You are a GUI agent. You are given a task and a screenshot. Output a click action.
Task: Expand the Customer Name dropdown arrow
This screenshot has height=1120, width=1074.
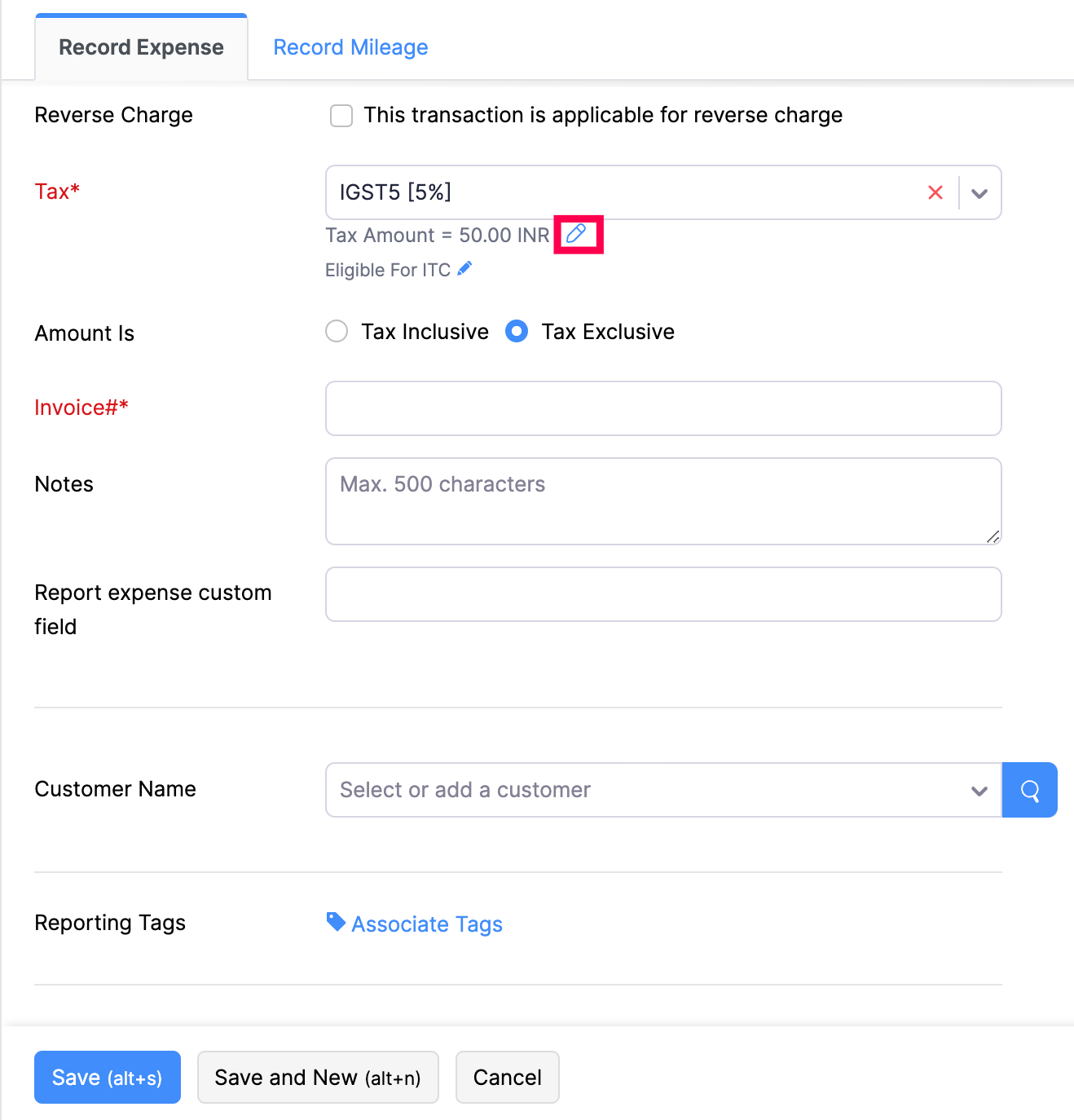(x=979, y=789)
